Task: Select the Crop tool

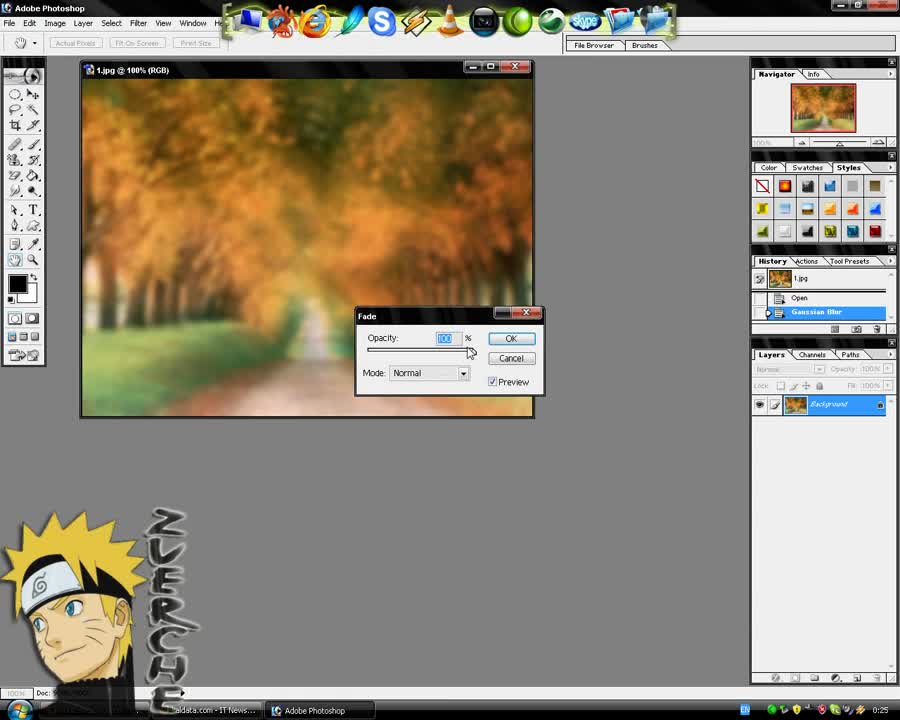Action: click(15, 125)
